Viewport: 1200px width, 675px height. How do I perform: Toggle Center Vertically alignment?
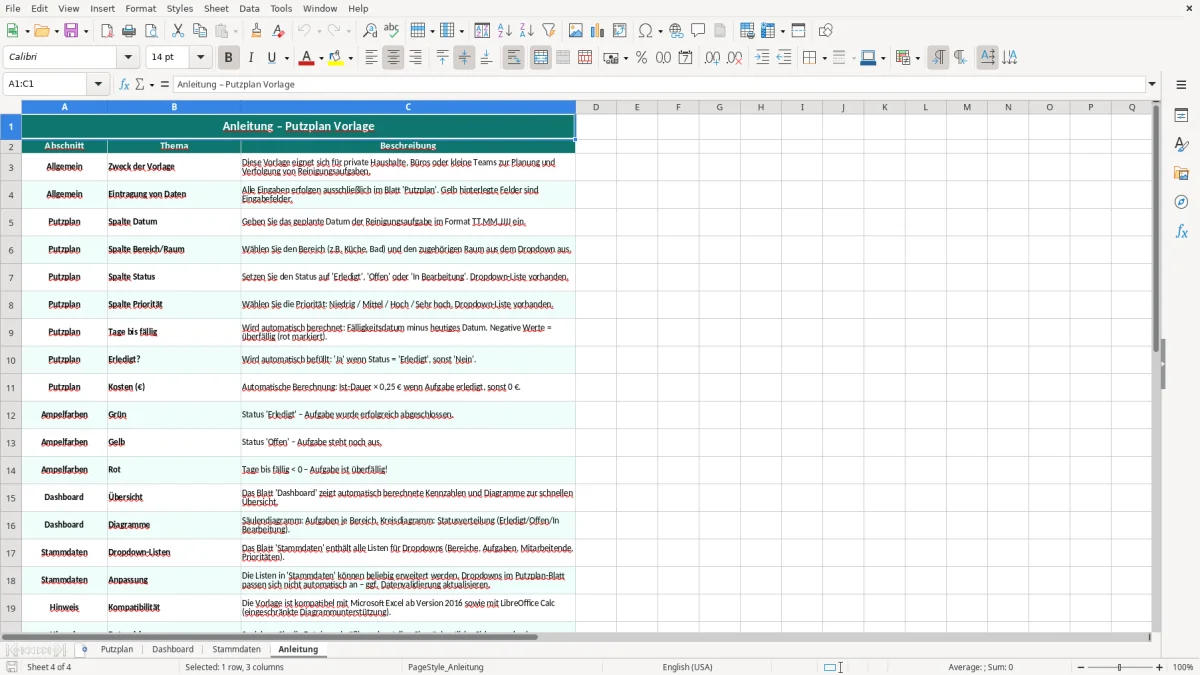pyautogui.click(x=464, y=58)
